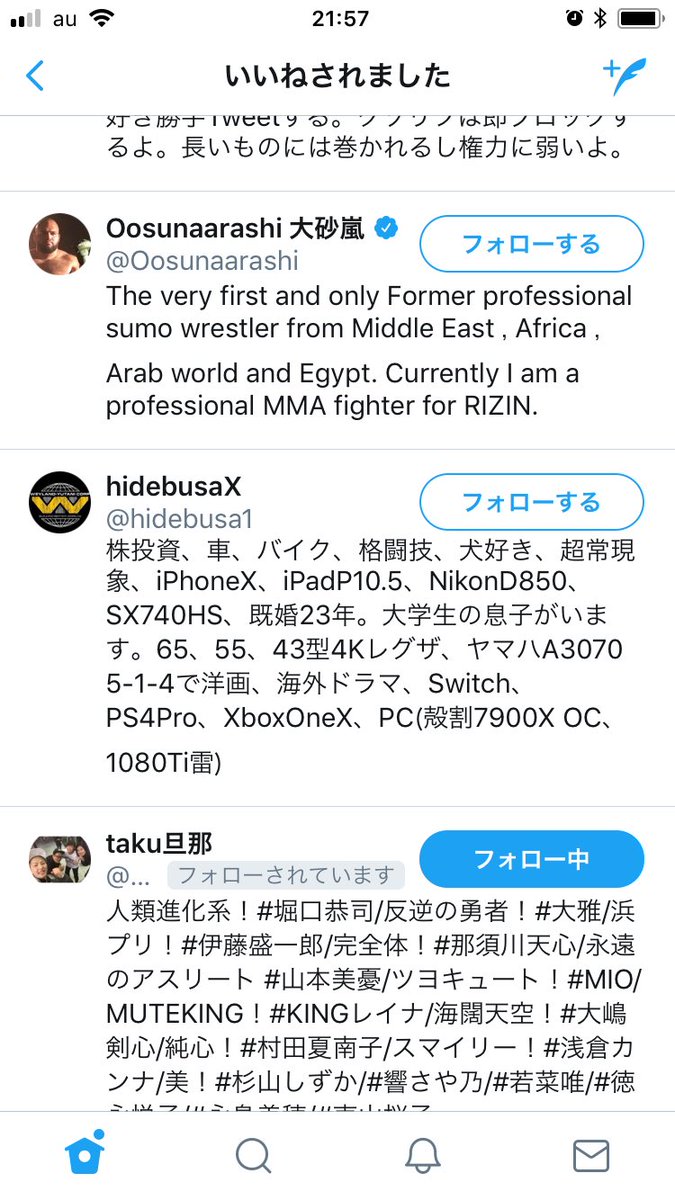Tap the フォローされています label
The height and width of the screenshot is (1200, 675).
(285, 875)
